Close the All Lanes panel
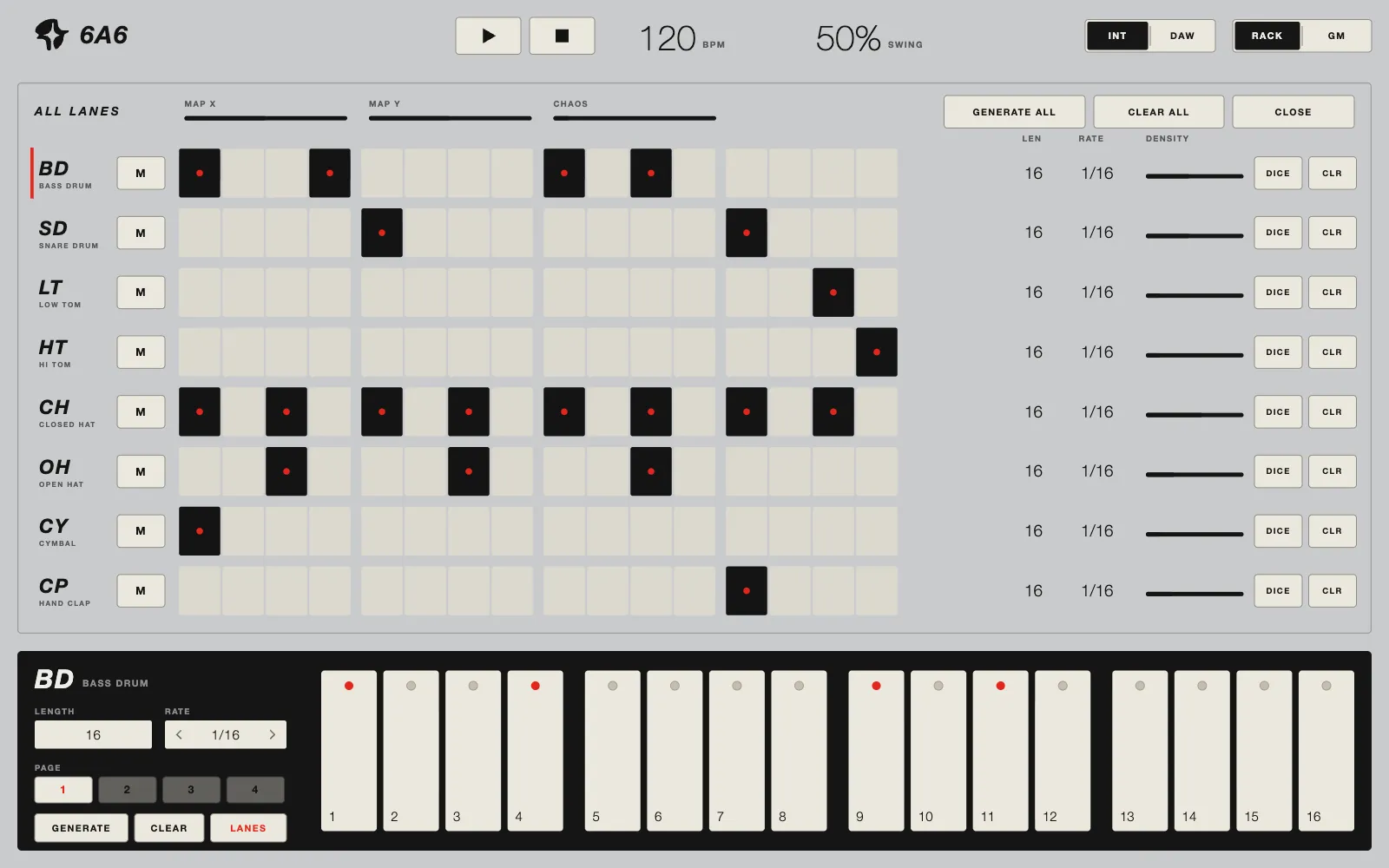Screen dimensions: 1389x868 point(1293,112)
